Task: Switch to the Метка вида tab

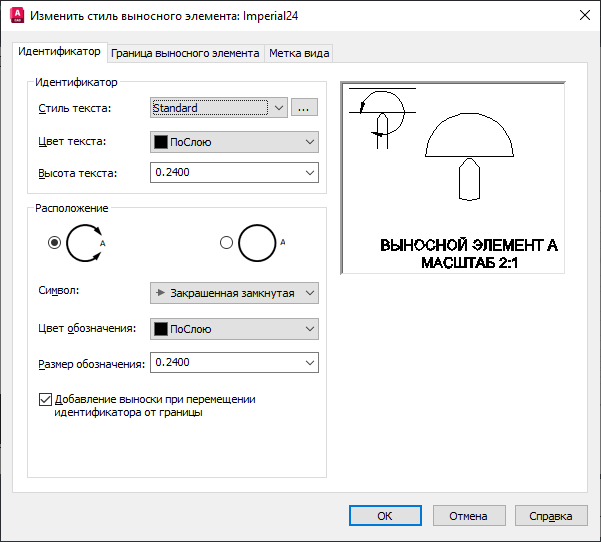Action: (299, 53)
